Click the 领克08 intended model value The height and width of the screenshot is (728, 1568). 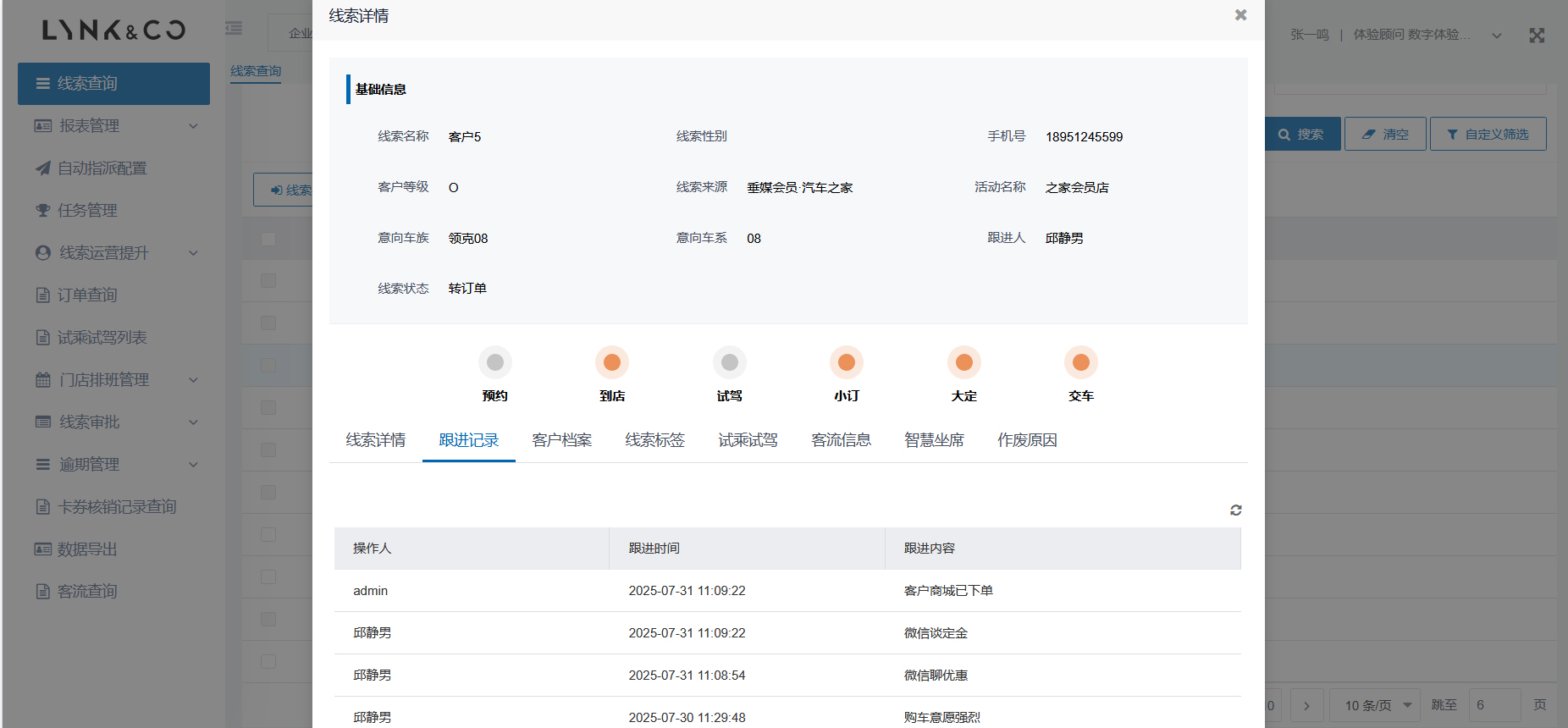(468, 239)
